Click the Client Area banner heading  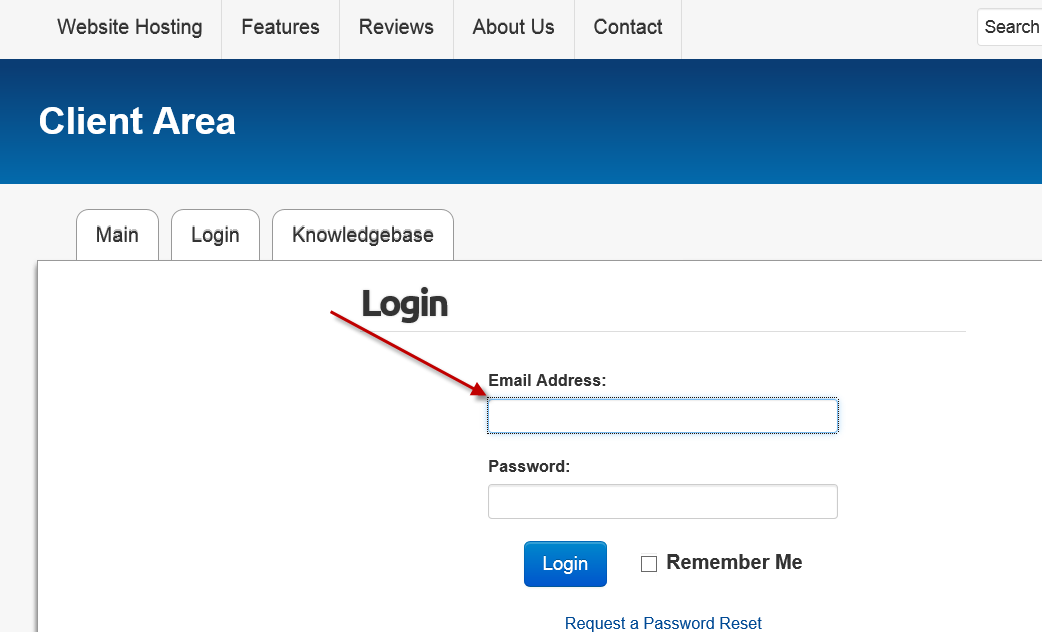click(x=137, y=121)
